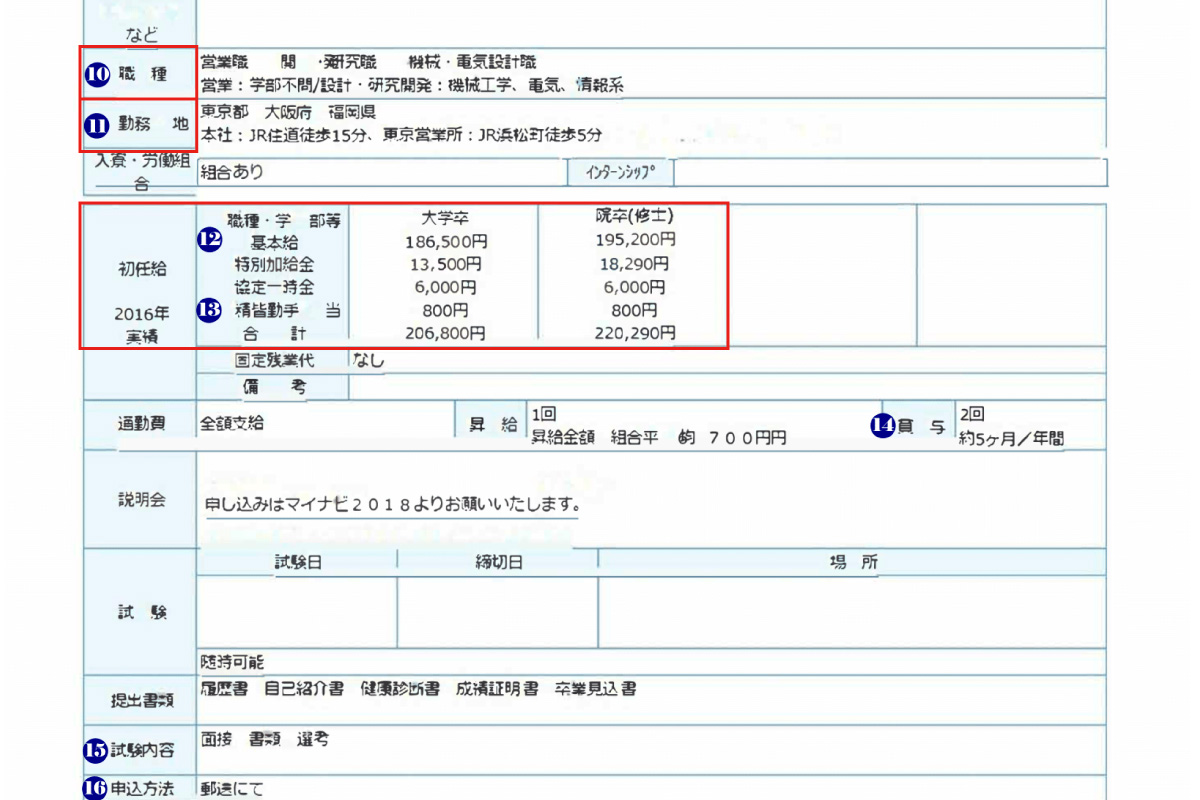Open the マイナビ2018 application text link
The image size is (1200, 800).
click(392, 505)
